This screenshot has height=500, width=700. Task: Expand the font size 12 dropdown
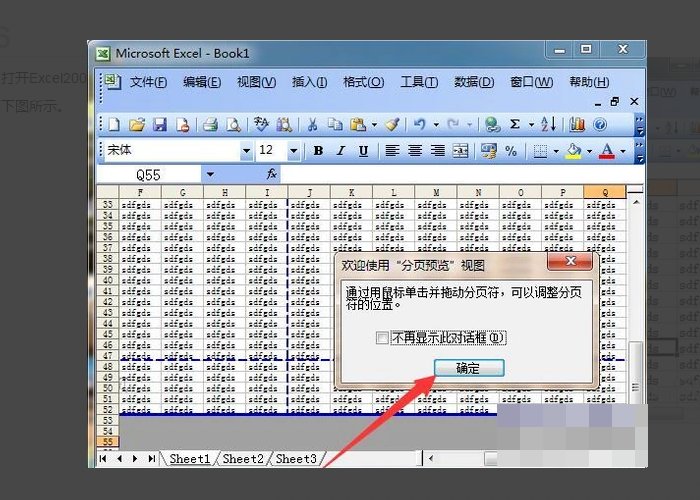click(293, 151)
